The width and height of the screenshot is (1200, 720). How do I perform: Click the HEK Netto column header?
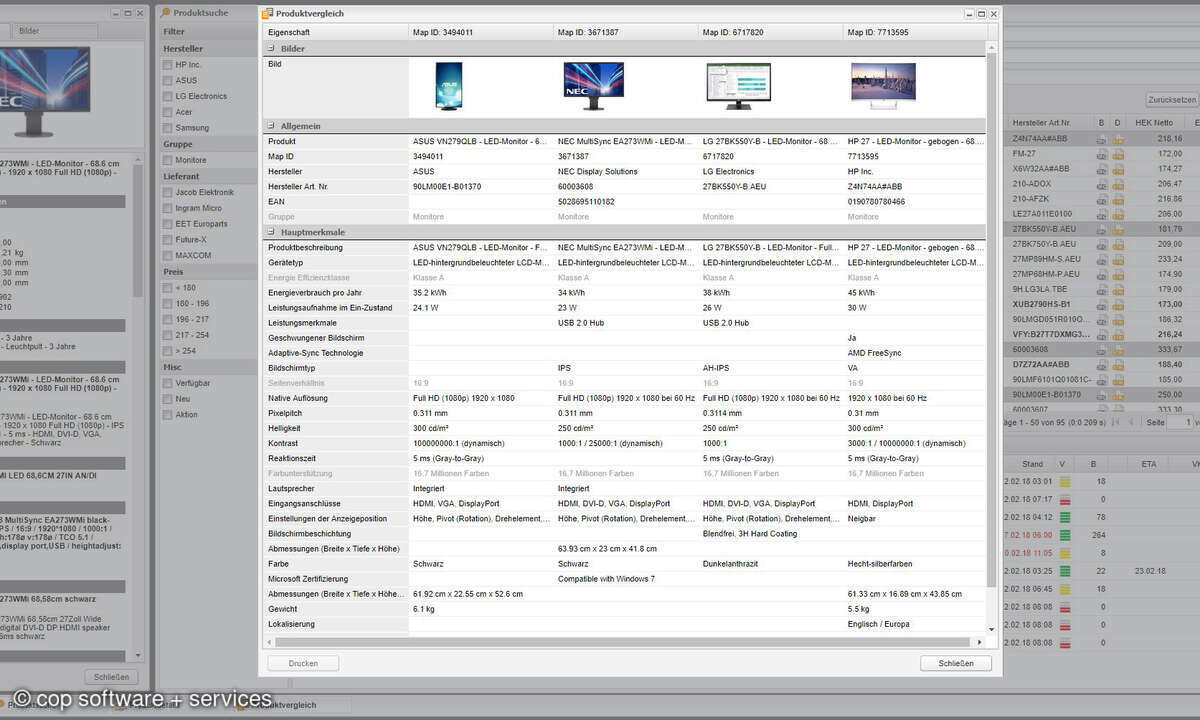(x=1154, y=123)
